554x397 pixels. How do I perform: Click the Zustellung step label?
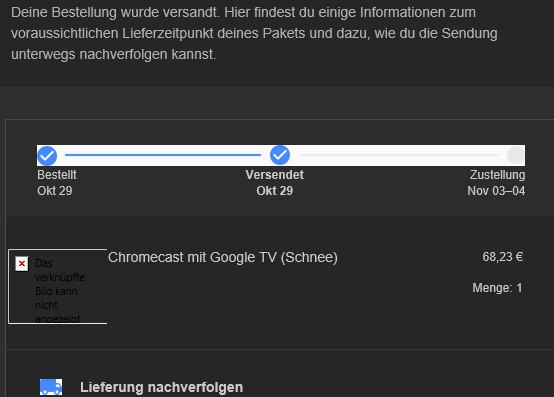(x=497, y=175)
